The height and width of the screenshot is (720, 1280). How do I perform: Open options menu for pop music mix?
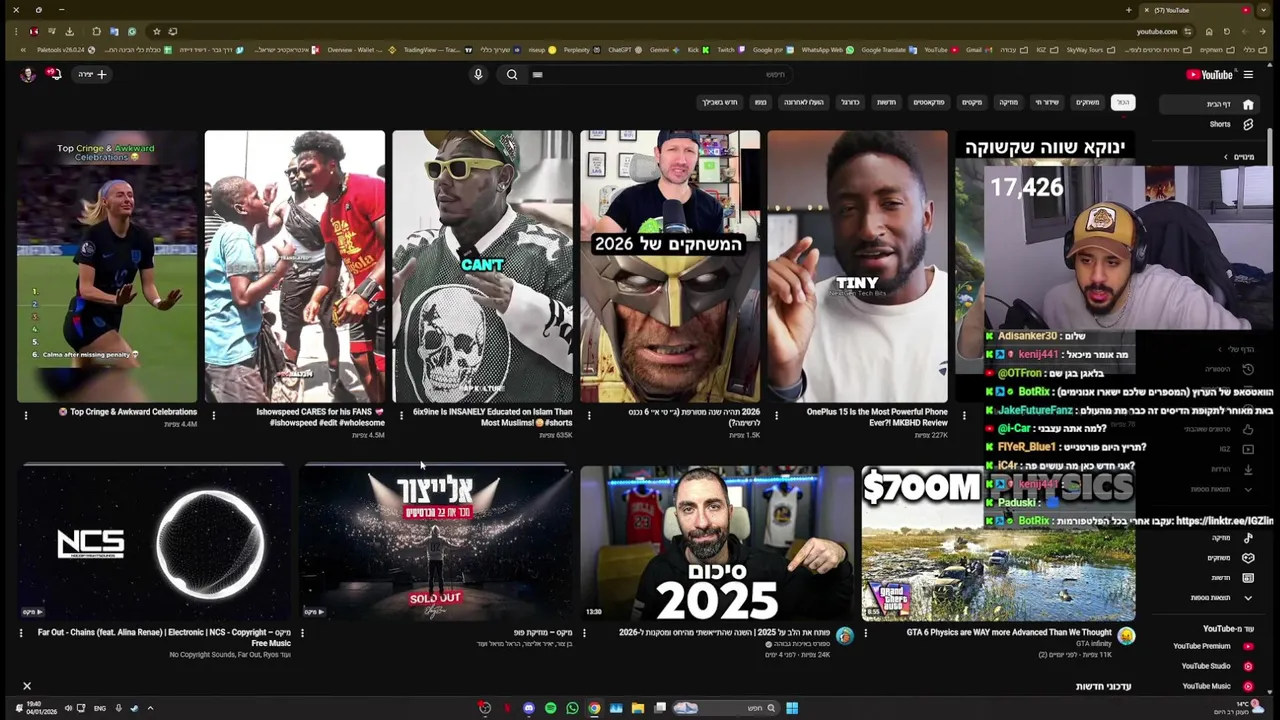click(302, 632)
